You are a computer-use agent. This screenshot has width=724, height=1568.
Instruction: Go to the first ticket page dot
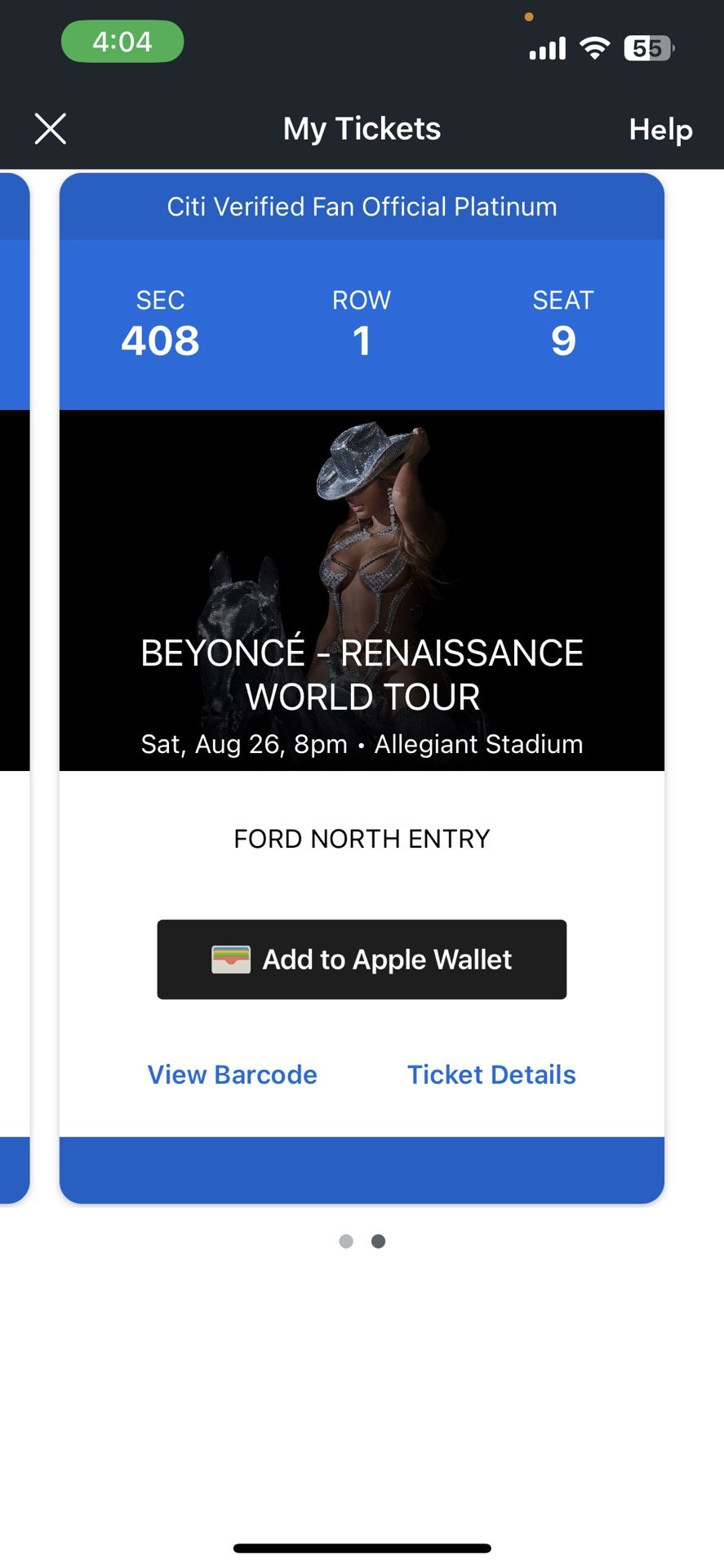[346, 1241]
